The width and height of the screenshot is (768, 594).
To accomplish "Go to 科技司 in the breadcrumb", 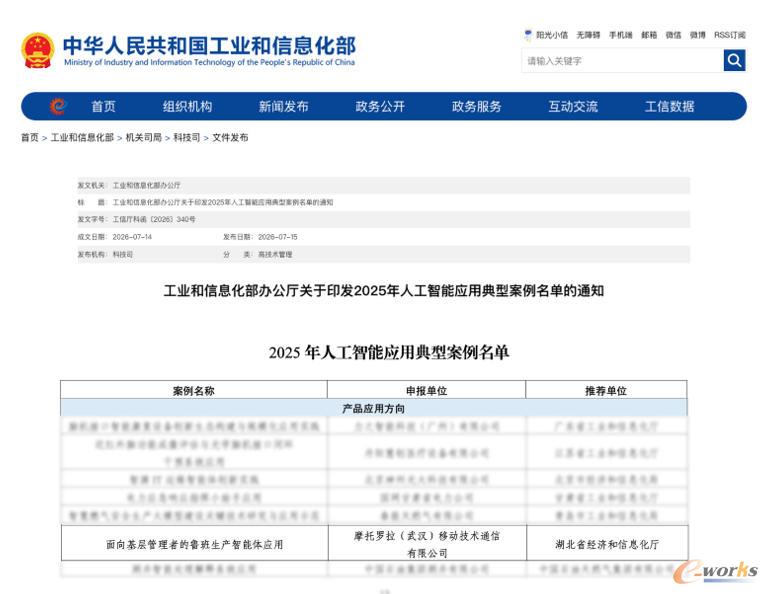I will (187, 138).
